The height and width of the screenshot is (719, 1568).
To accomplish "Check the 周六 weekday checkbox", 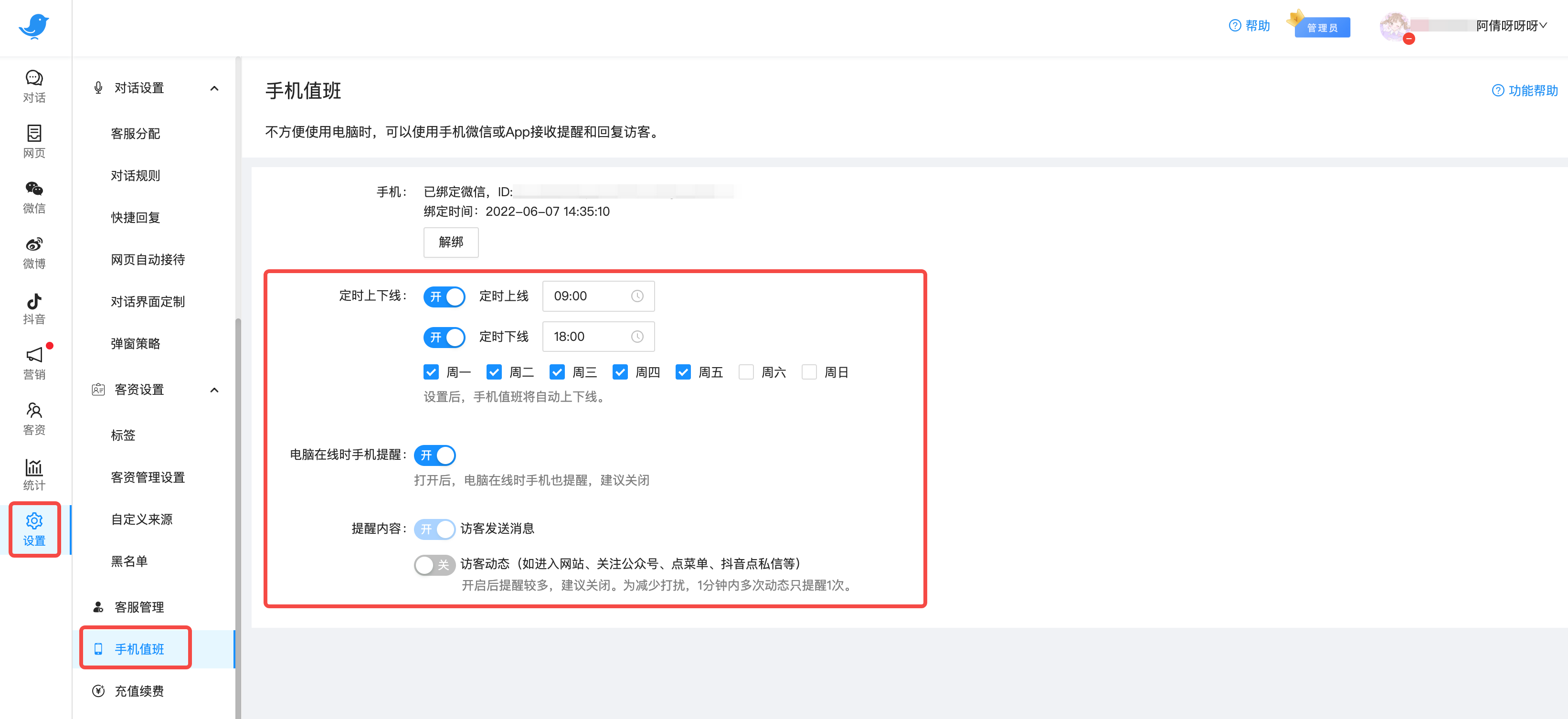I will click(746, 372).
